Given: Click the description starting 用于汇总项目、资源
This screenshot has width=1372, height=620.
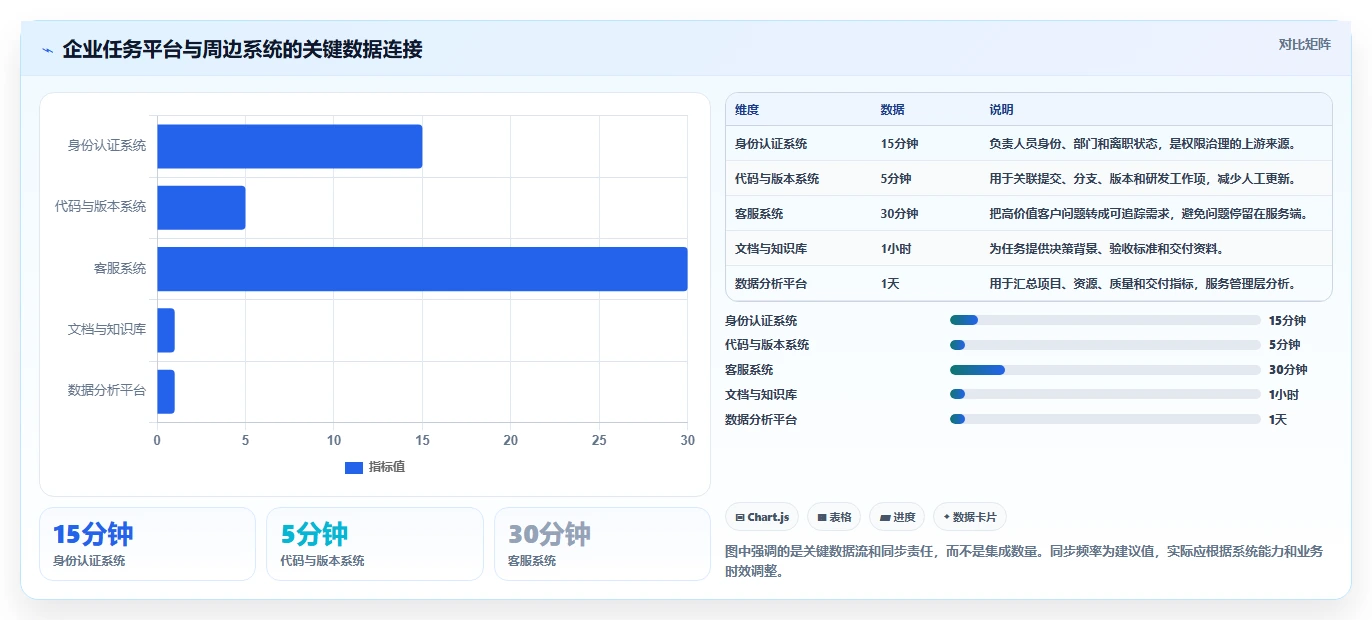Looking at the screenshot, I should coord(1143,284).
